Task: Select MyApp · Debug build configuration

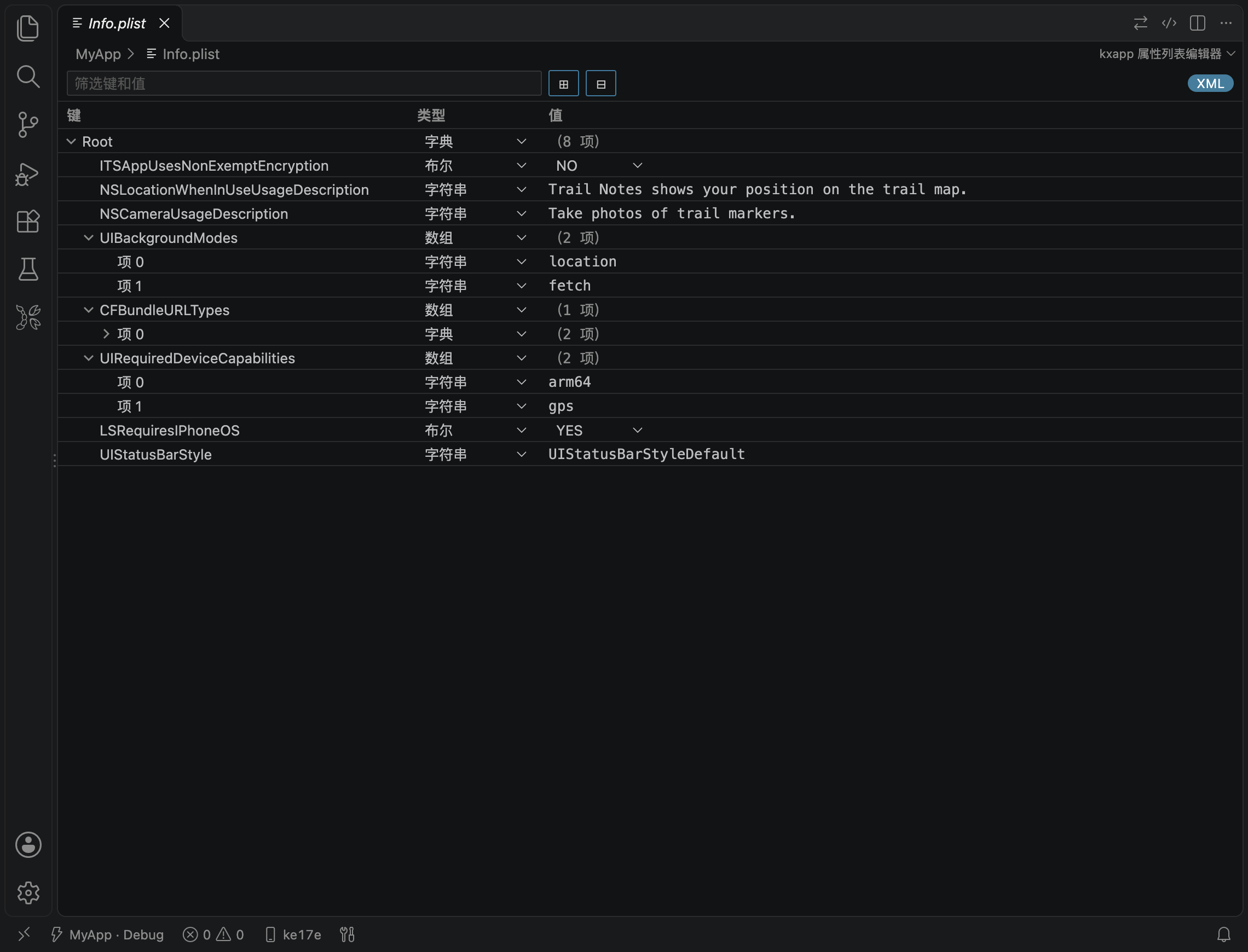Action: point(107,934)
